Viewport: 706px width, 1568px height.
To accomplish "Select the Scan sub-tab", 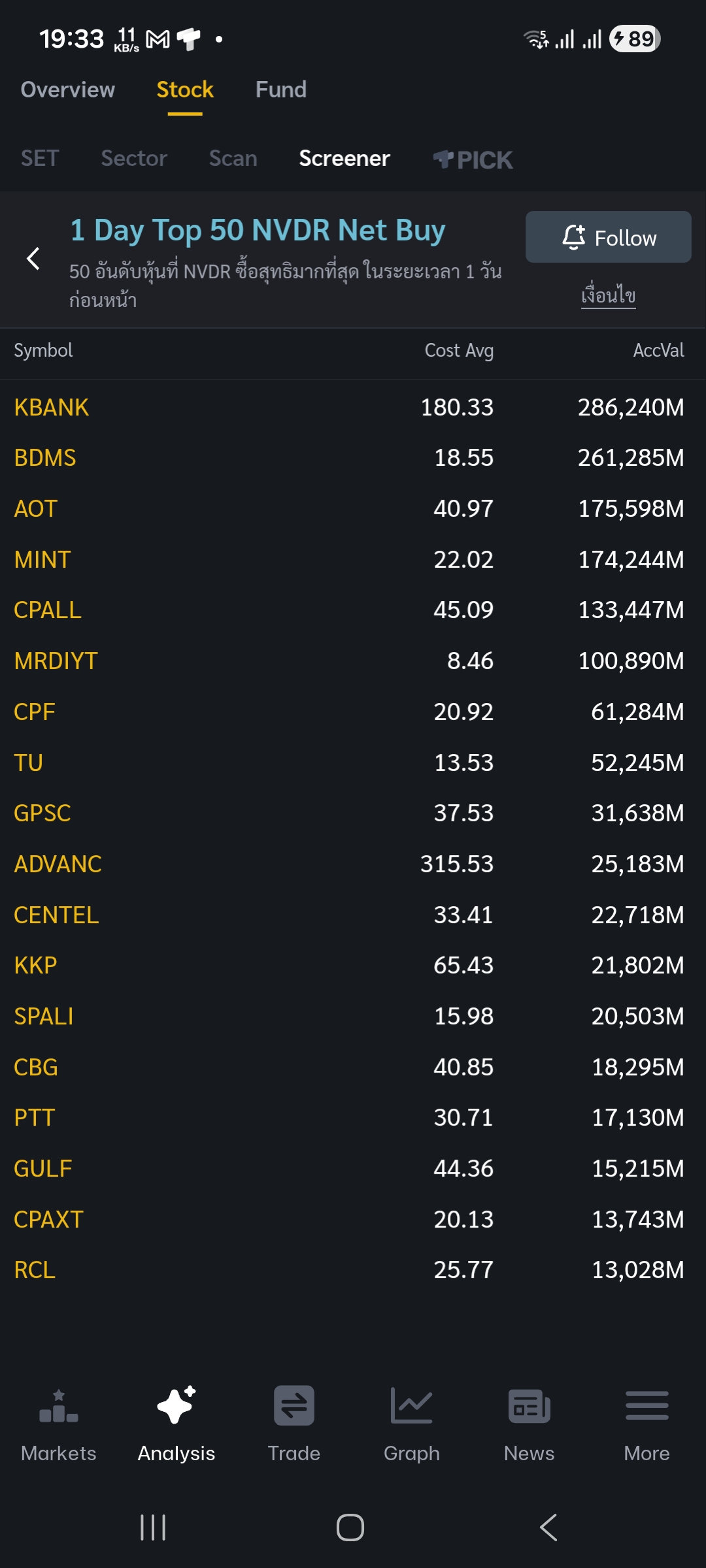I will [233, 158].
